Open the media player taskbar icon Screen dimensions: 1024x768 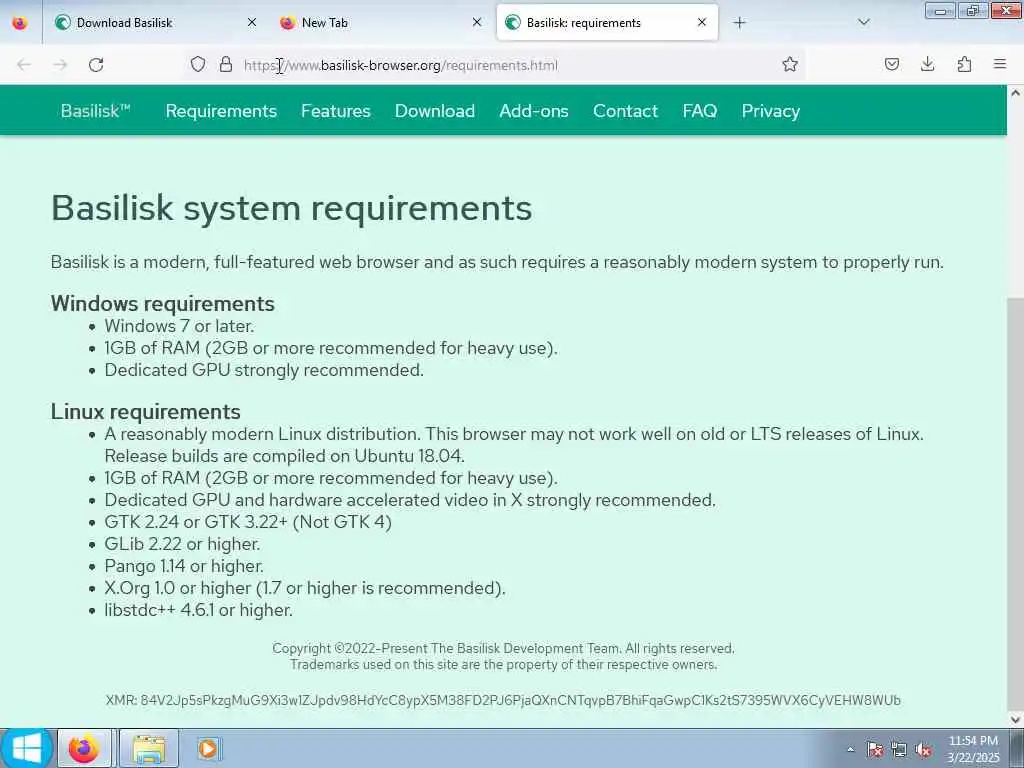[x=209, y=748]
